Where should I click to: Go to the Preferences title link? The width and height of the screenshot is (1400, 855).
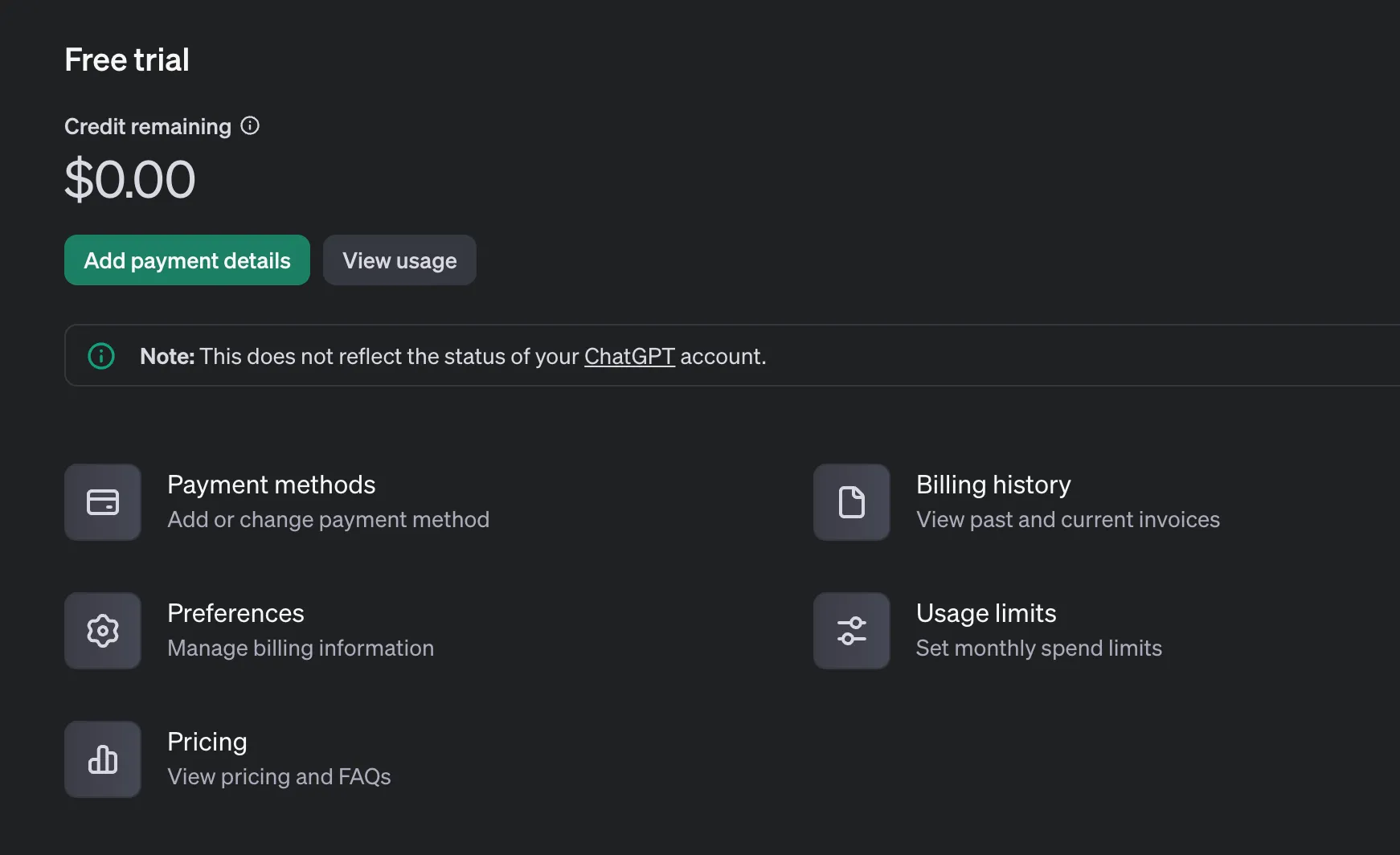coord(235,613)
